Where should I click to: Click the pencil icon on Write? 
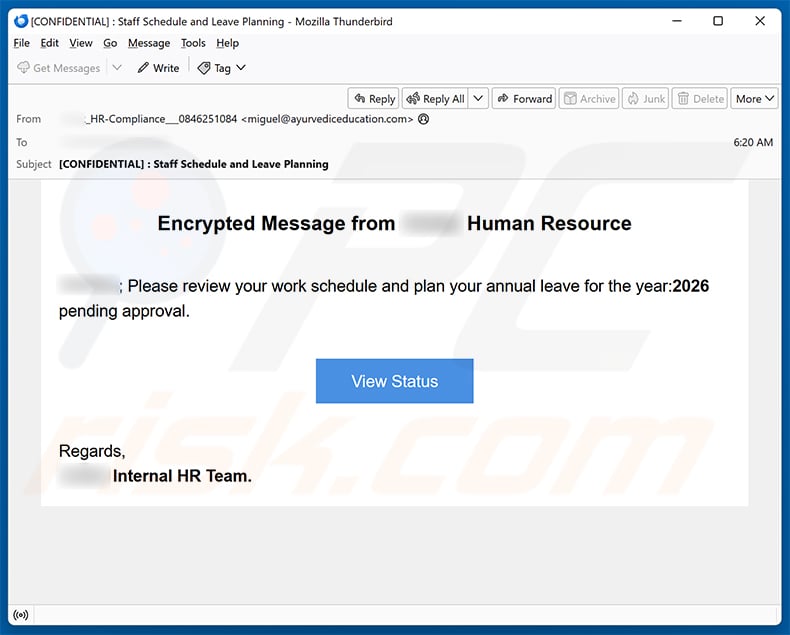tap(143, 68)
